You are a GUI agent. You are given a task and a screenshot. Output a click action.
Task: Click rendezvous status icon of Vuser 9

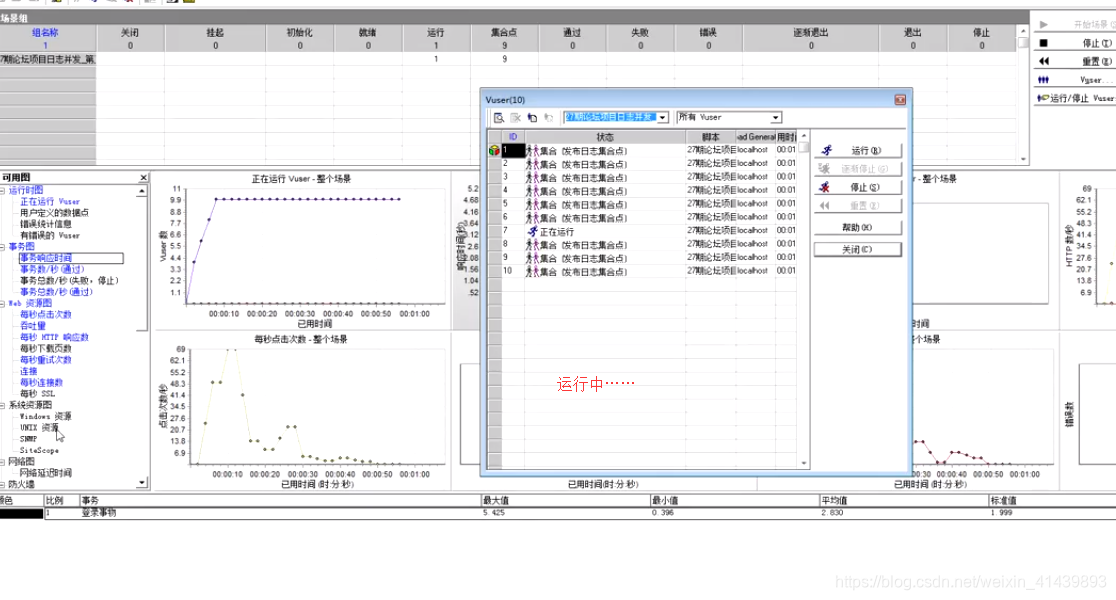click(532, 258)
